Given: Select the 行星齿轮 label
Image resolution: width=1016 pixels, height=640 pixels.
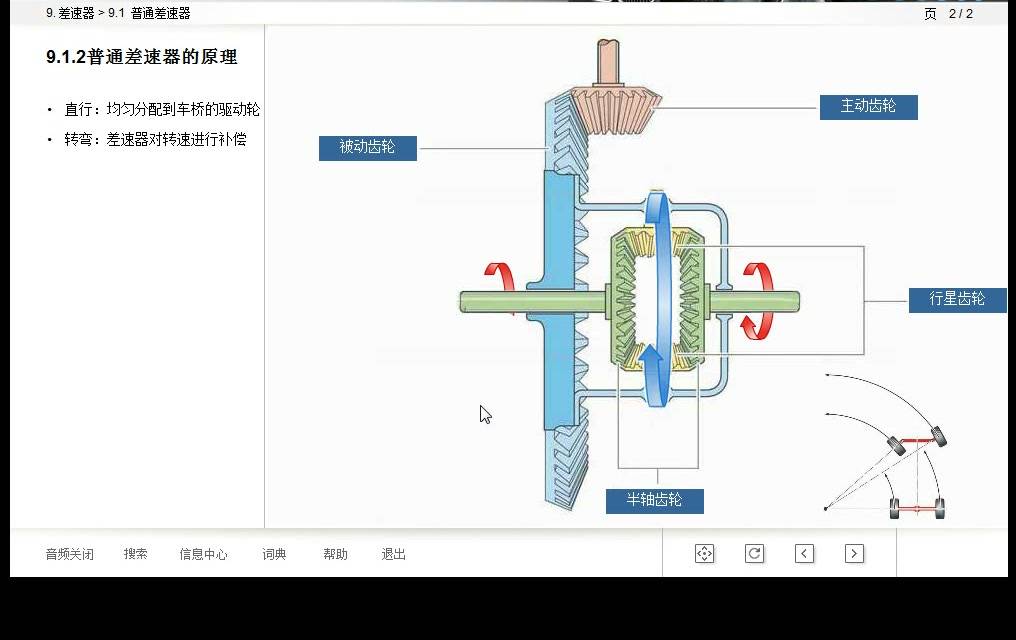Looking at the screenshot, I should (958, 300).
